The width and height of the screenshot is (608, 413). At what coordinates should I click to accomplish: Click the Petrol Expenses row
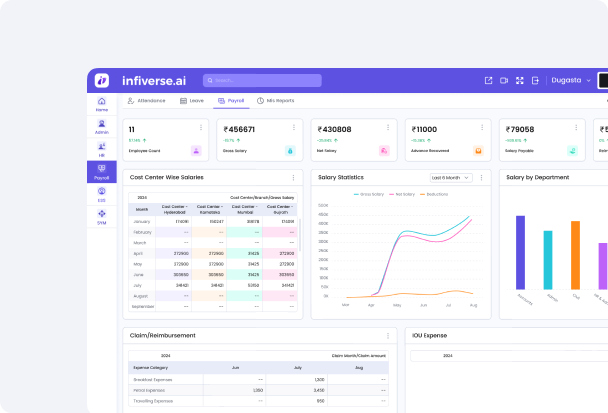258,390
